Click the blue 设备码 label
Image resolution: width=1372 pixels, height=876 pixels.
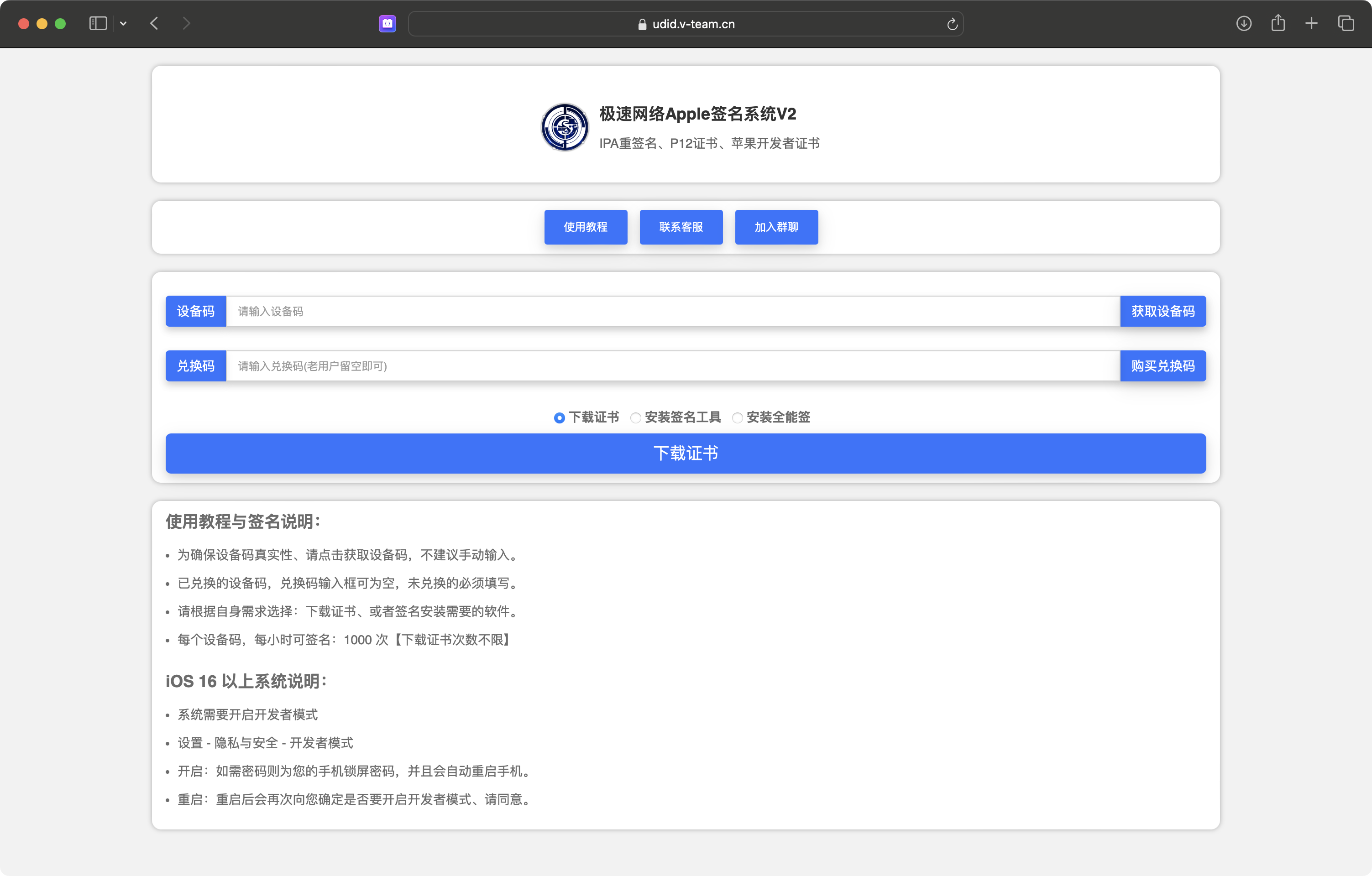tap(195, 311)
